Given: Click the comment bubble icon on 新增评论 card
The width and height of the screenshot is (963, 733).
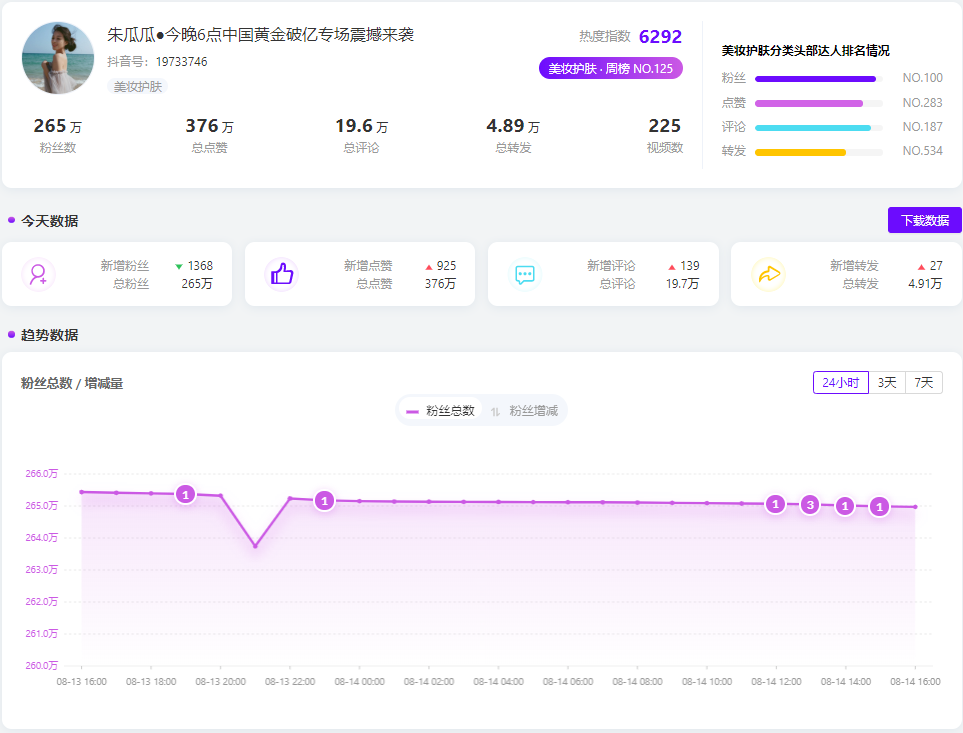Looking at the screenshot, I should tap(525, 273).
